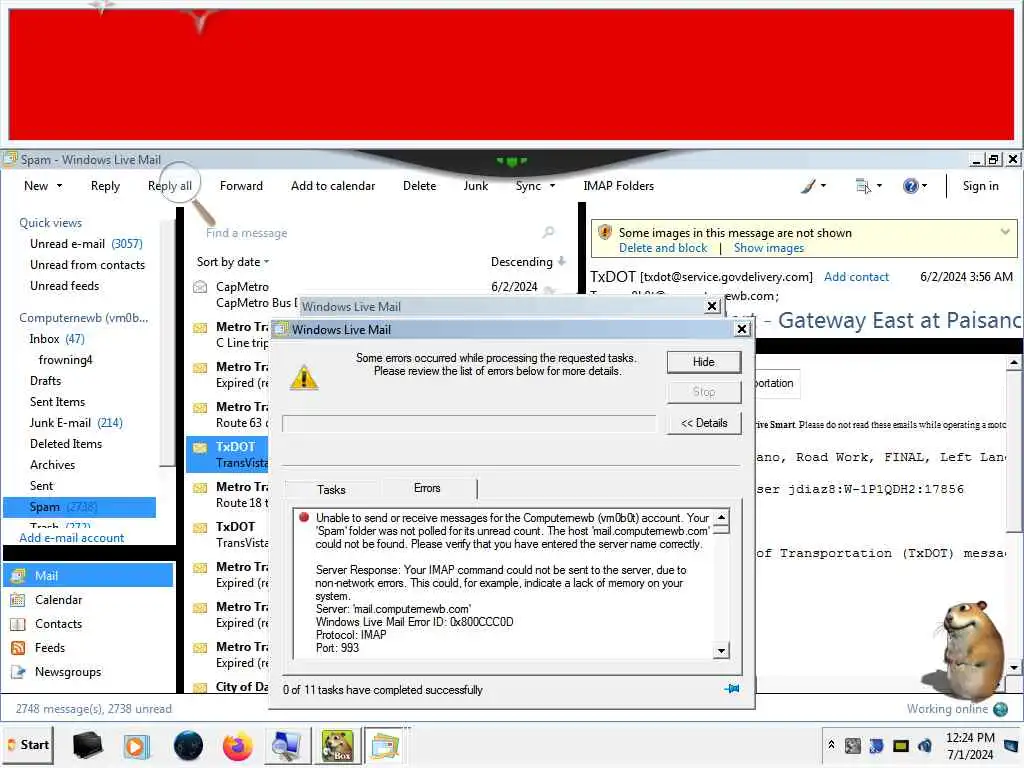Switch to the Tasks tab
This screenshot has height=768, width=1024.
tap(331, 490)
